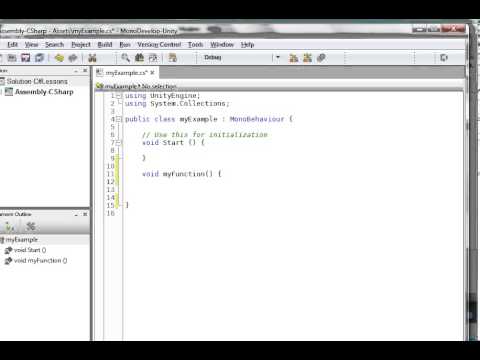Image resolution: width=480 pixels, height=360 pixels.
Task: Open the Run menu
Action: tap(125, 44)
